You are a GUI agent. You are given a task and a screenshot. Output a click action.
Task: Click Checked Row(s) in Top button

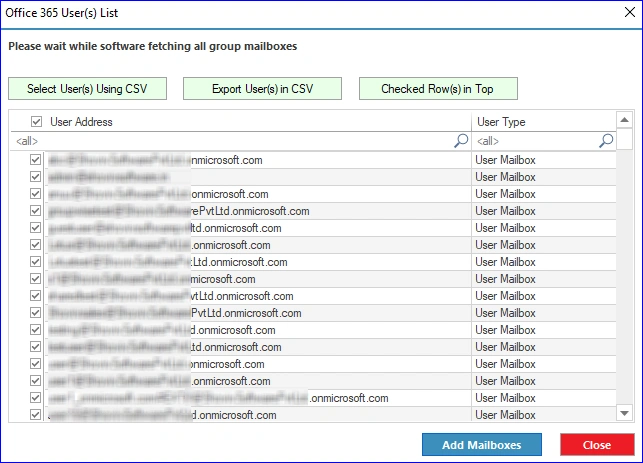coord(438,89)
